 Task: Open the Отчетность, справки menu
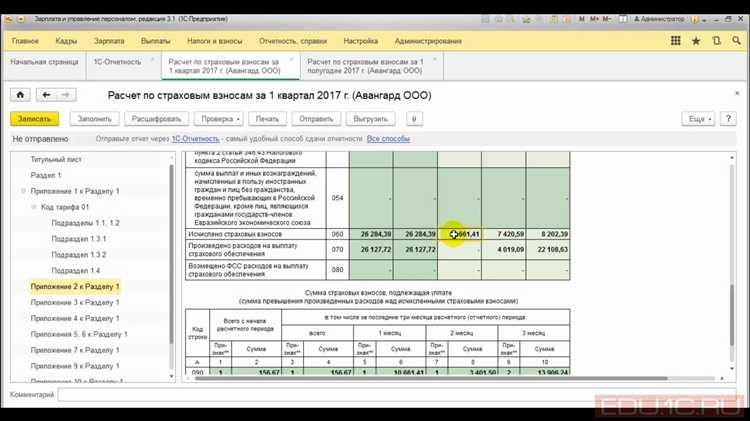pos(293,41)
